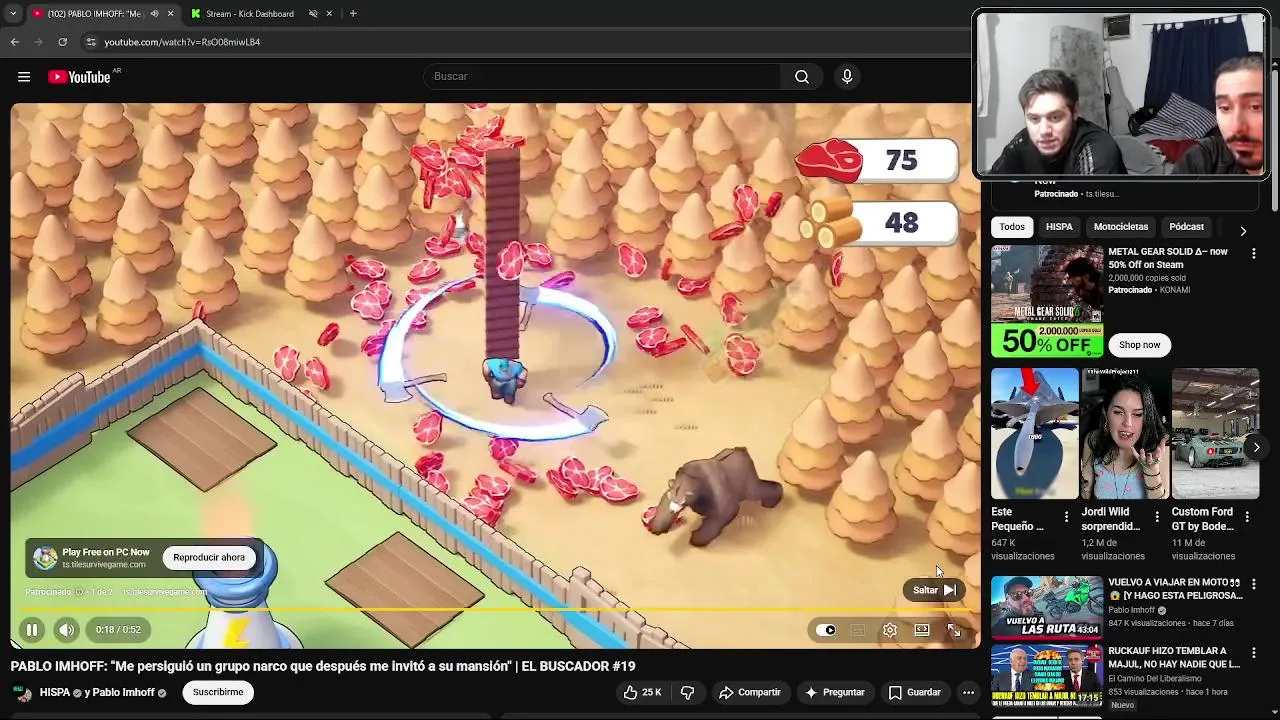
Task: Open options menu for Metal Gear Solid ad
Action: click(x=1253, y=254)
